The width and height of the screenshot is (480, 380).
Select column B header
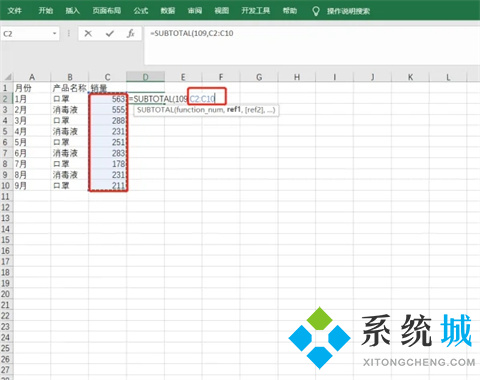pos(70,77)
